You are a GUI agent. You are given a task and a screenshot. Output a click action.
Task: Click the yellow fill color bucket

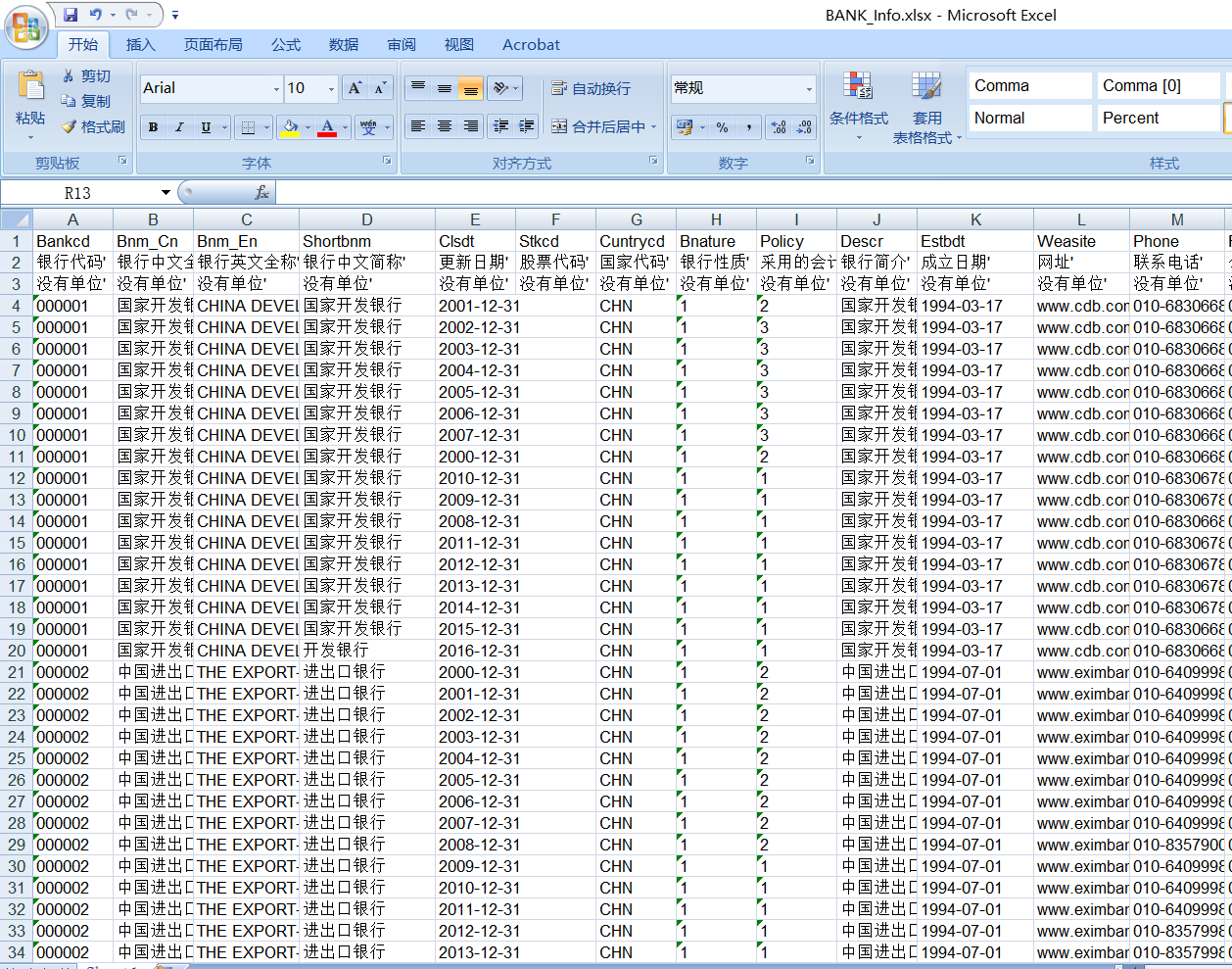click(289, 127)
